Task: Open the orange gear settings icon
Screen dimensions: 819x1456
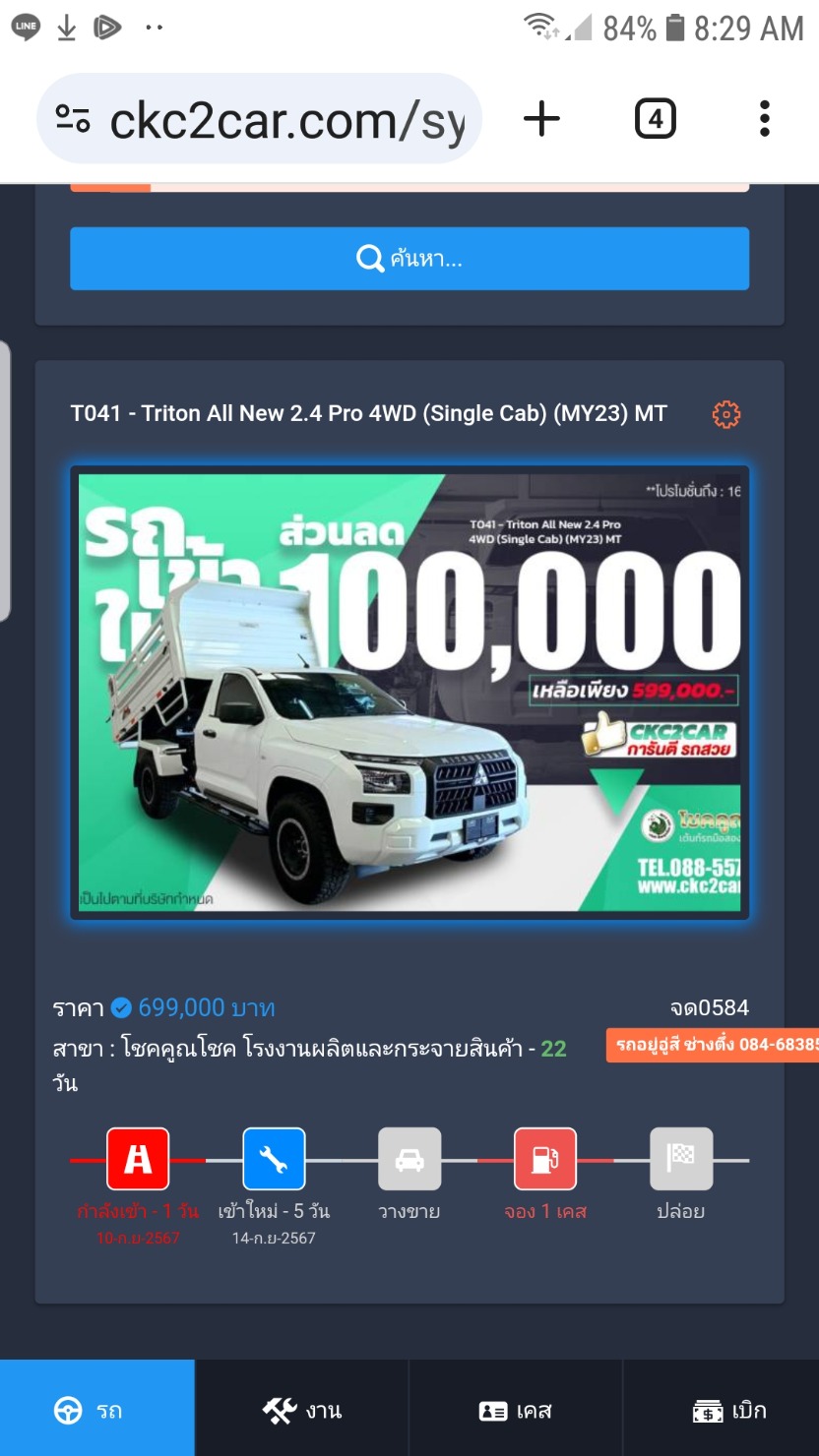Action: click(726, 414)
